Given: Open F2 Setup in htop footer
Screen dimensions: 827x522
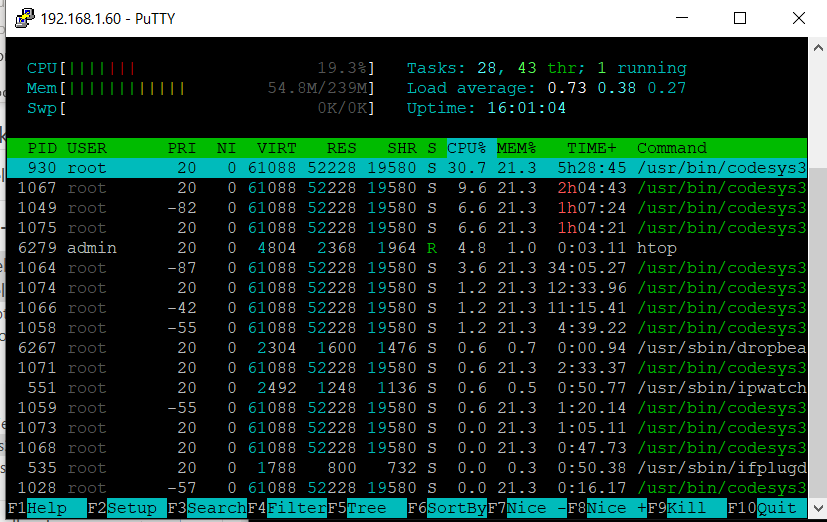Looking at the screenshot, I should (127, 508).
